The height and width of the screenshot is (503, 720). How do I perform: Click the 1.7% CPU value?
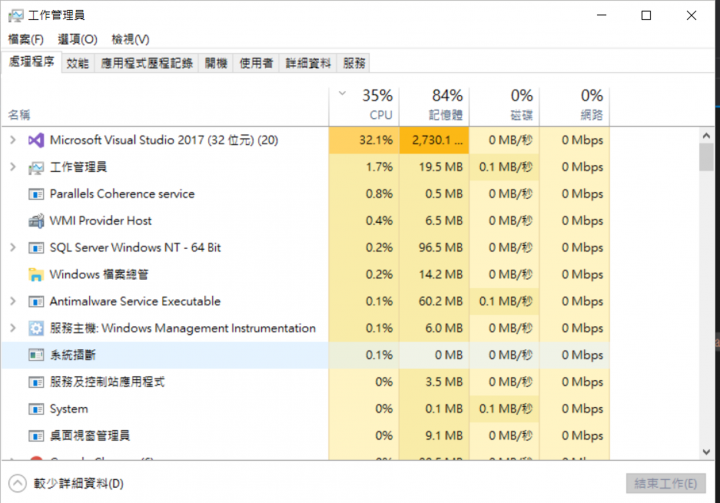coord(379,167)
